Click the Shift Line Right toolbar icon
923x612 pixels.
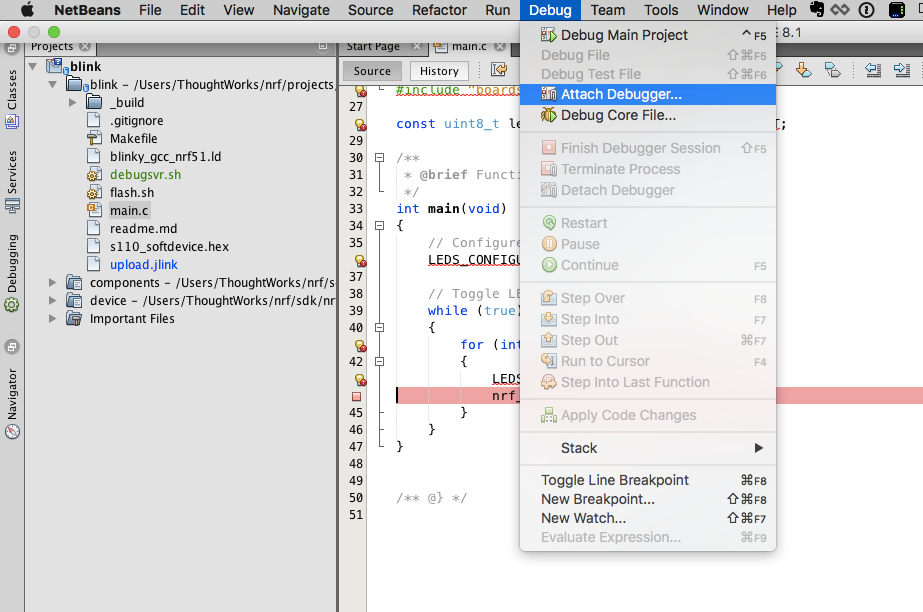902,70
